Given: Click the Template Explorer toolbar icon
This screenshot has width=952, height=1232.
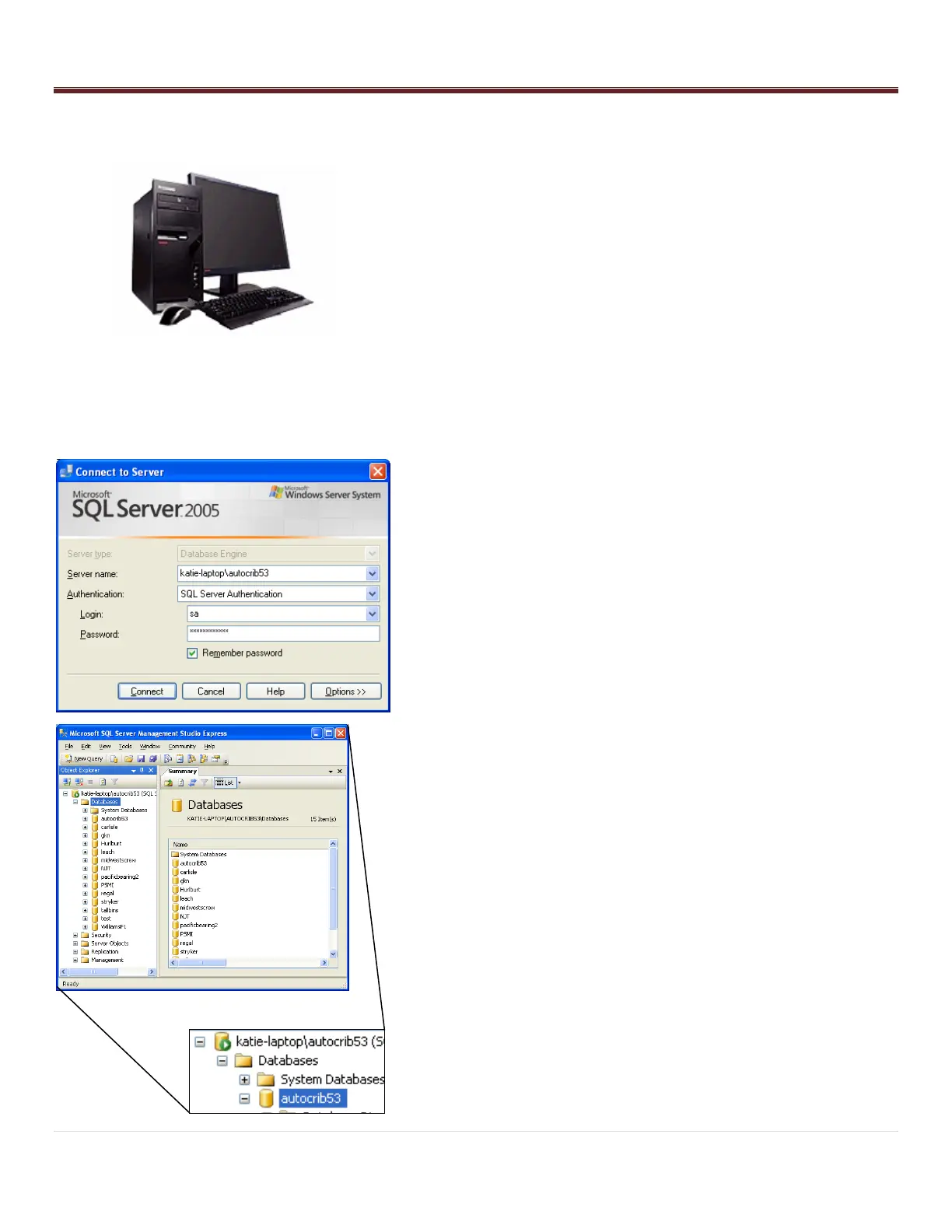Looking at the screenshot, I should pos(204,759).
